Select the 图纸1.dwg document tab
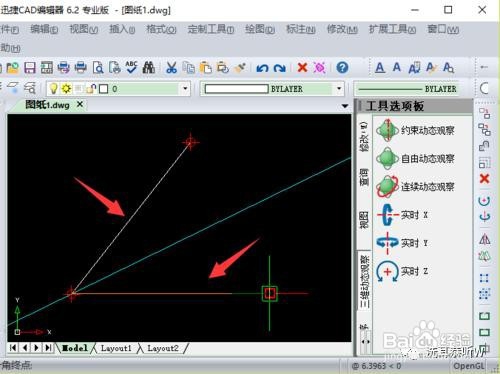Screen dimensions: 500x374 point(47,105)
